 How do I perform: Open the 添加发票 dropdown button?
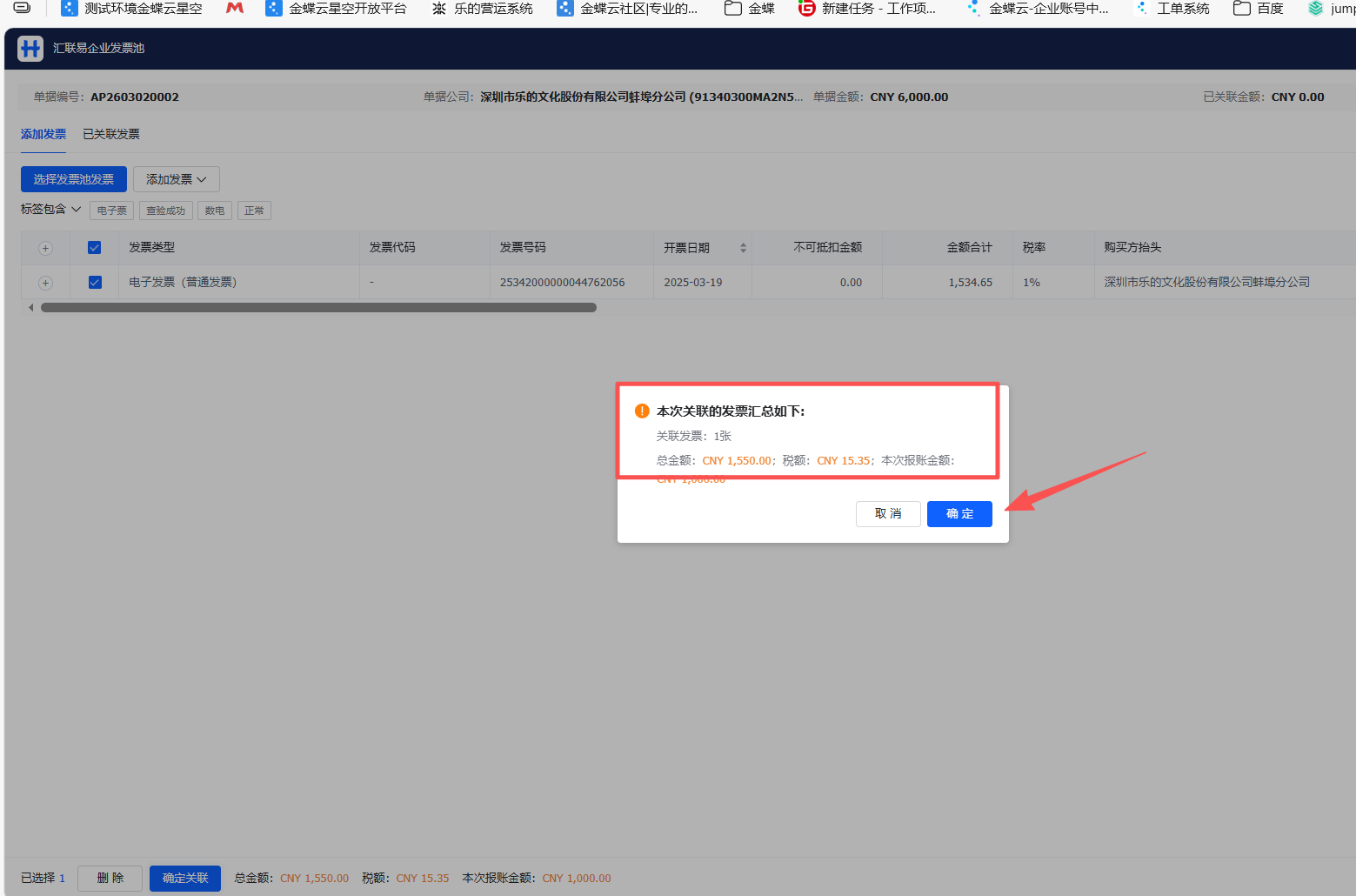[176, 179]
